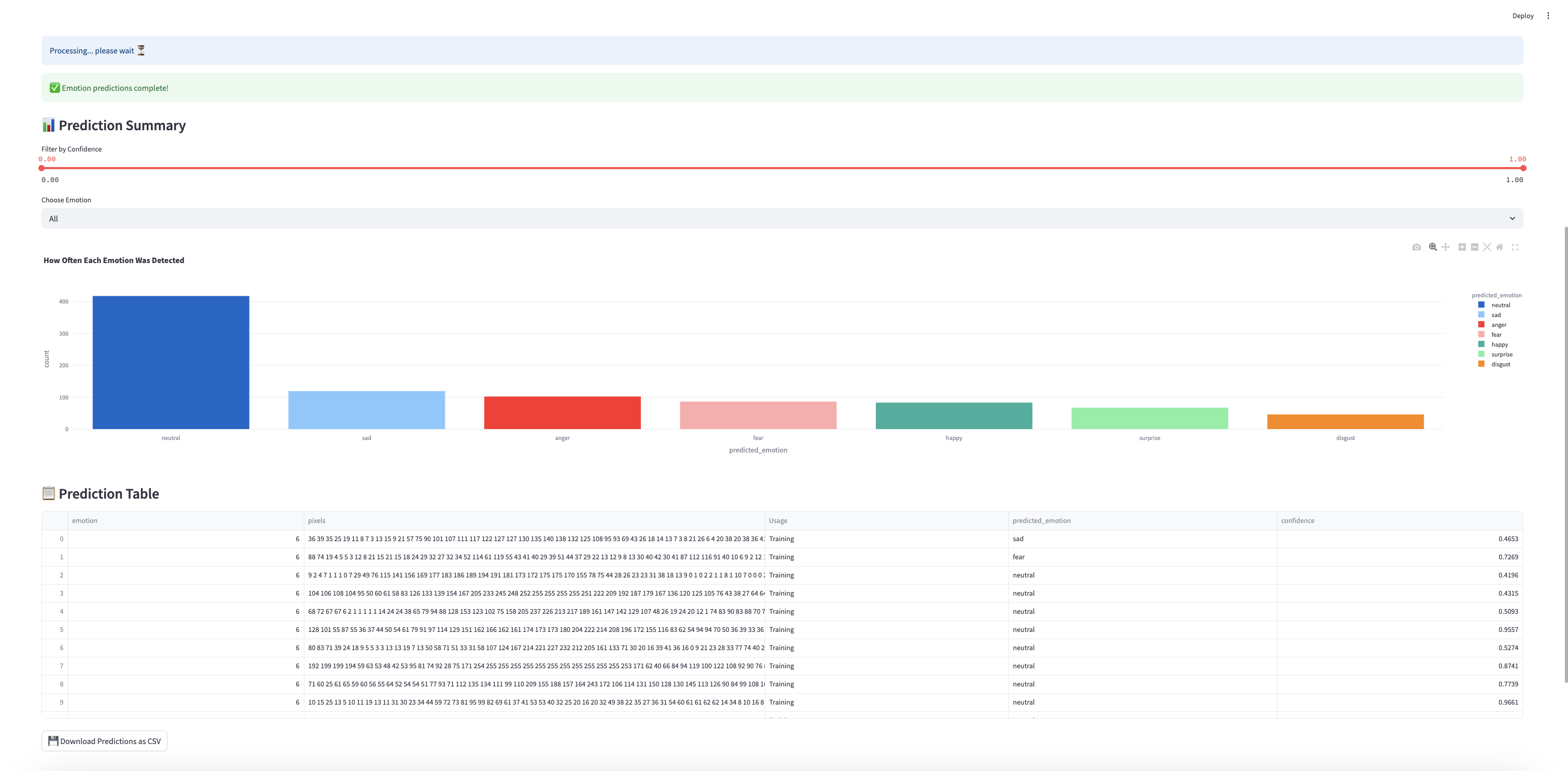Select the chart Zoom tool
Image resolution: width=1568 pixels, height=771 pixels.
pos(1433,247)
